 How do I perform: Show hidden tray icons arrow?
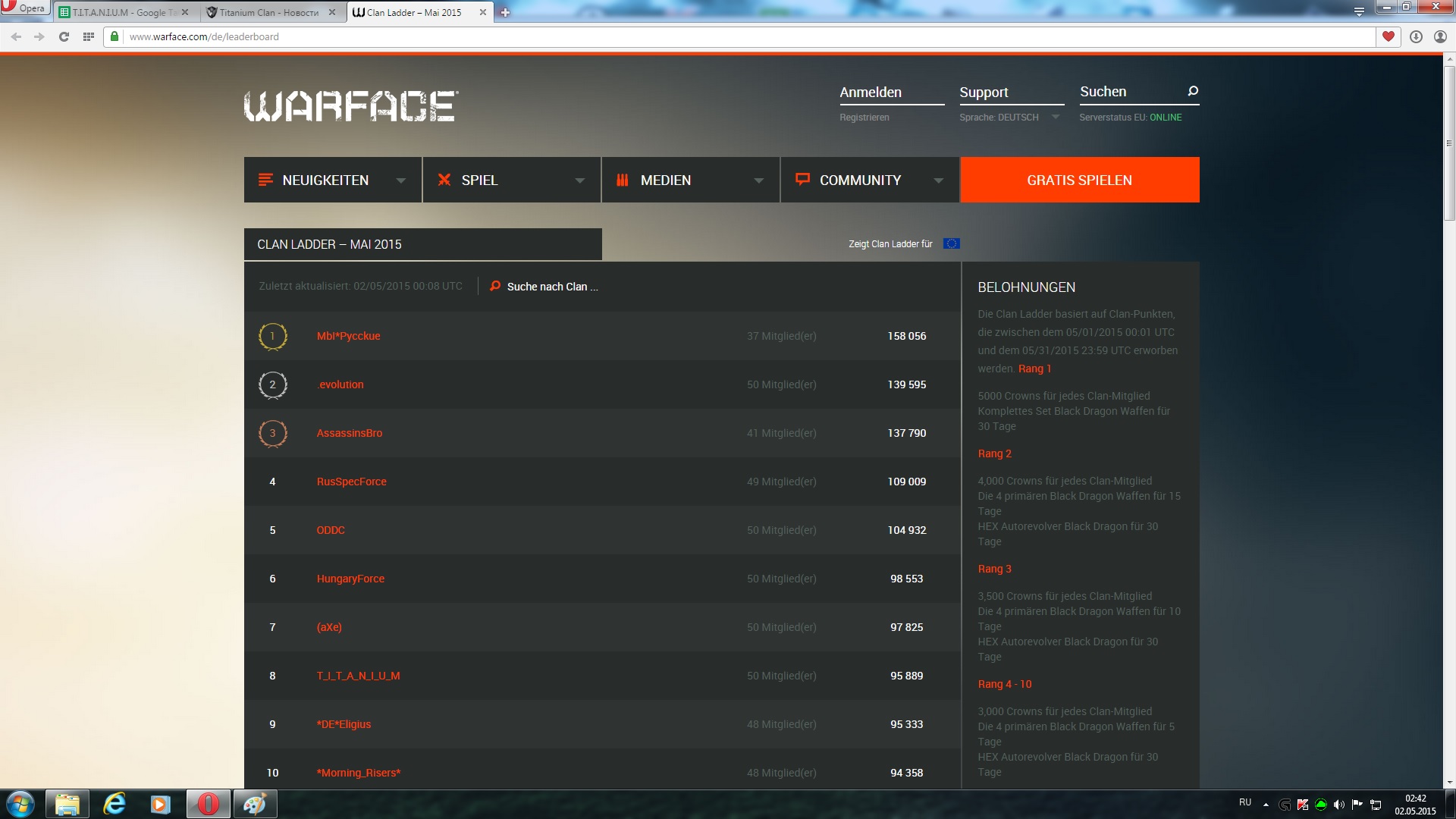pos(1266,805)
